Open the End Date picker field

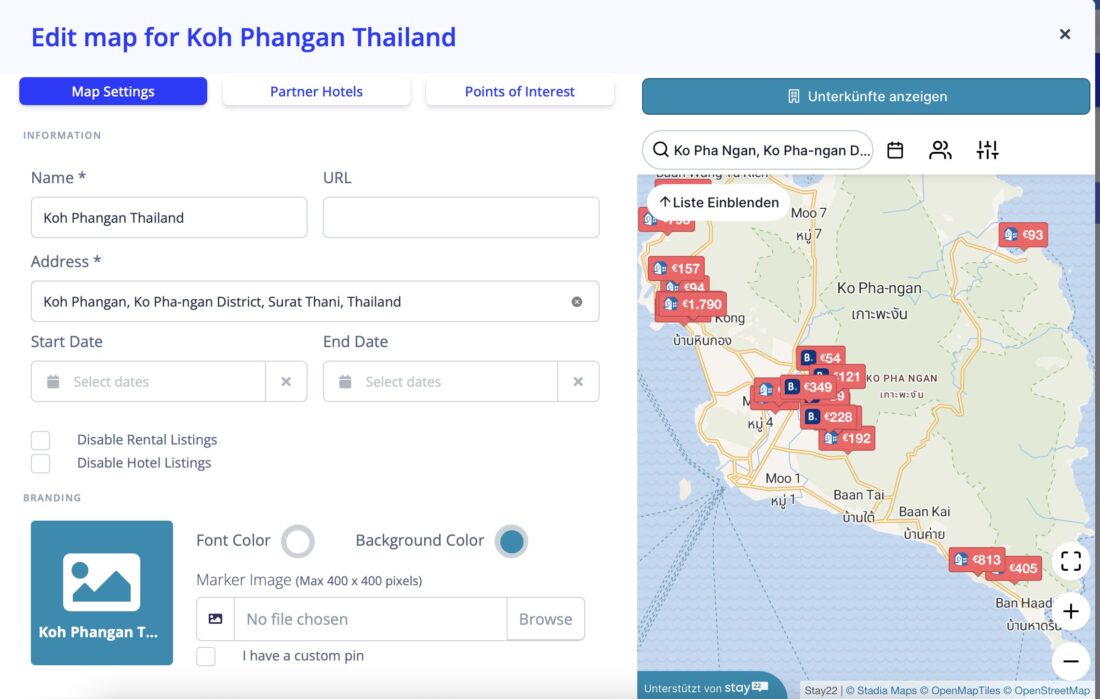441,382
